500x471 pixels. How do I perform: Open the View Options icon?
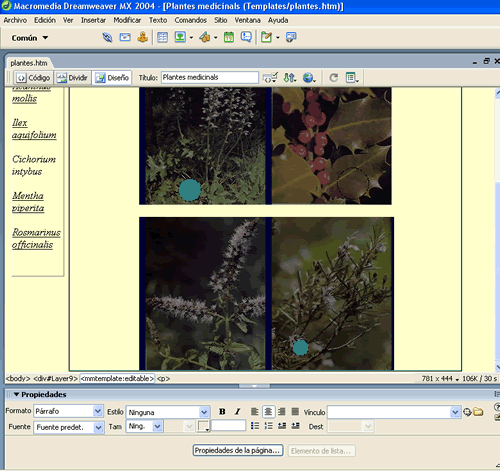[x=352, y=78]
